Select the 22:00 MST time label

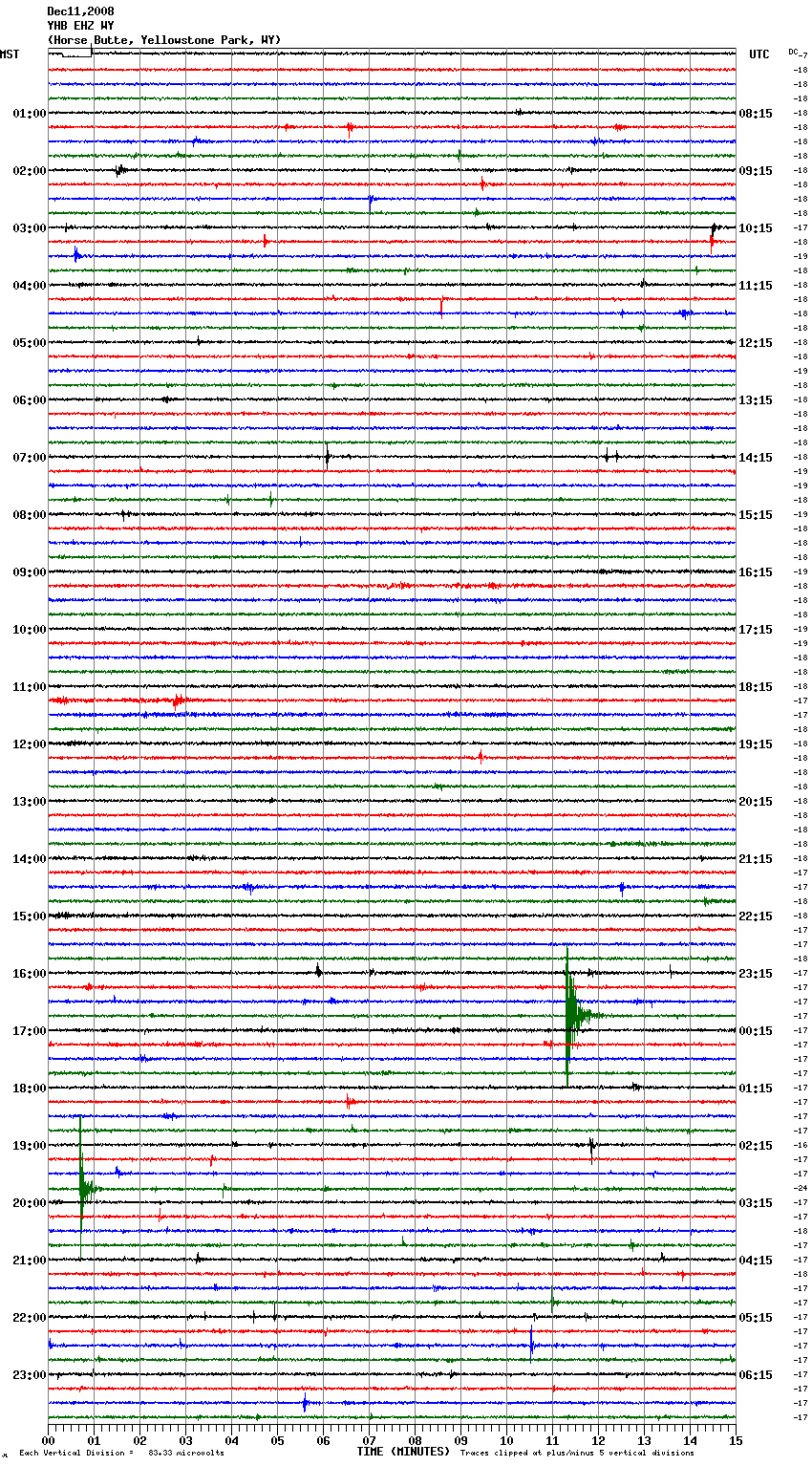tap(30, 1318)
